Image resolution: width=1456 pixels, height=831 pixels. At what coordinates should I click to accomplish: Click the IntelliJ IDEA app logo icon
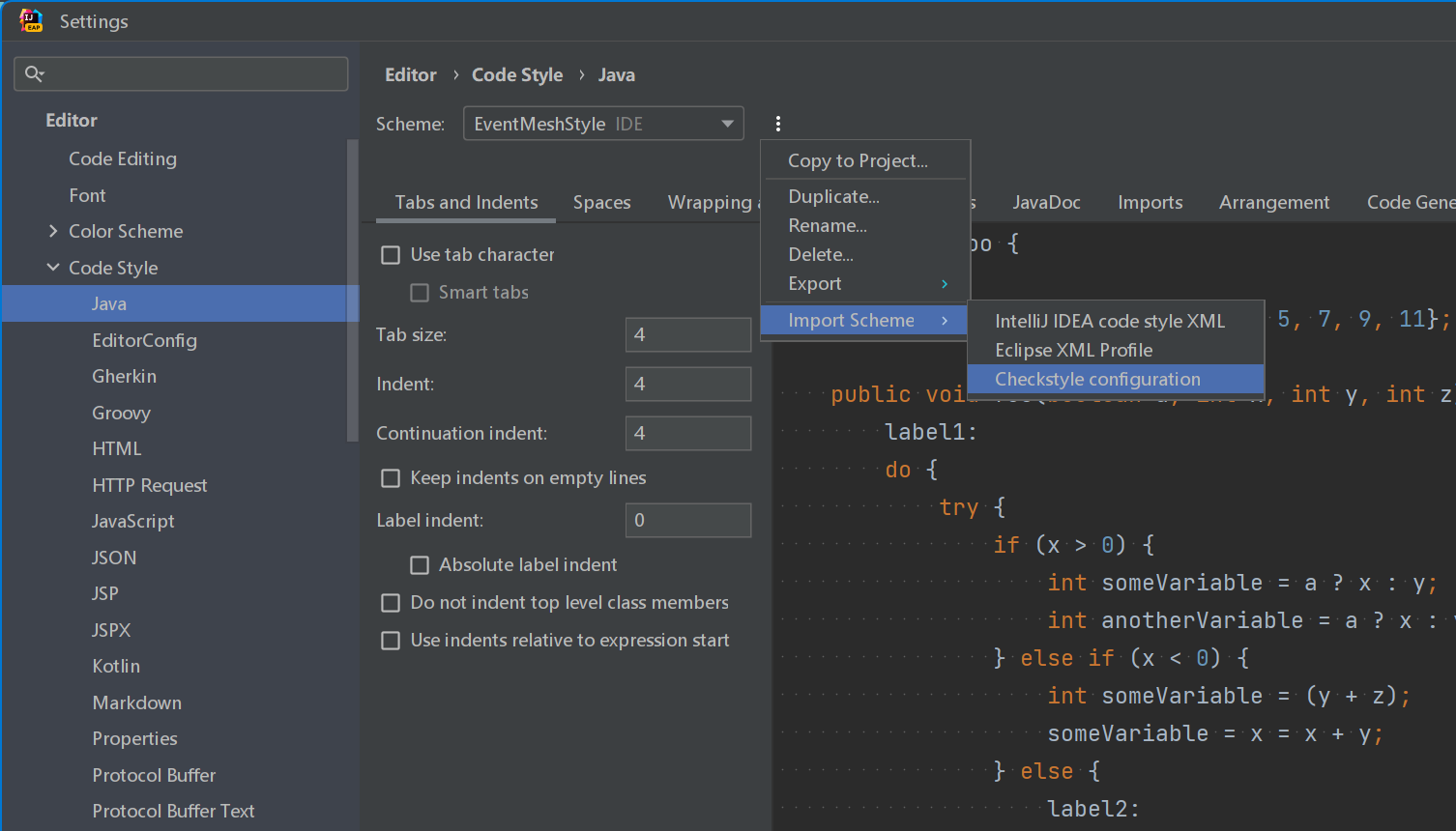(x=31, y=20)
